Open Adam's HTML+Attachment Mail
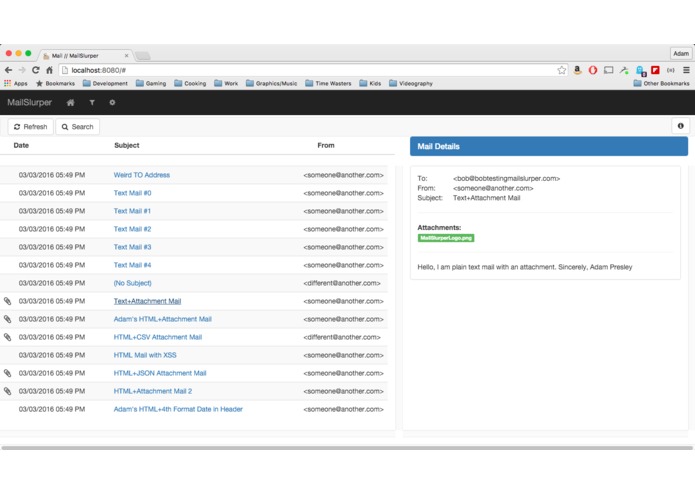 (163, 319)
